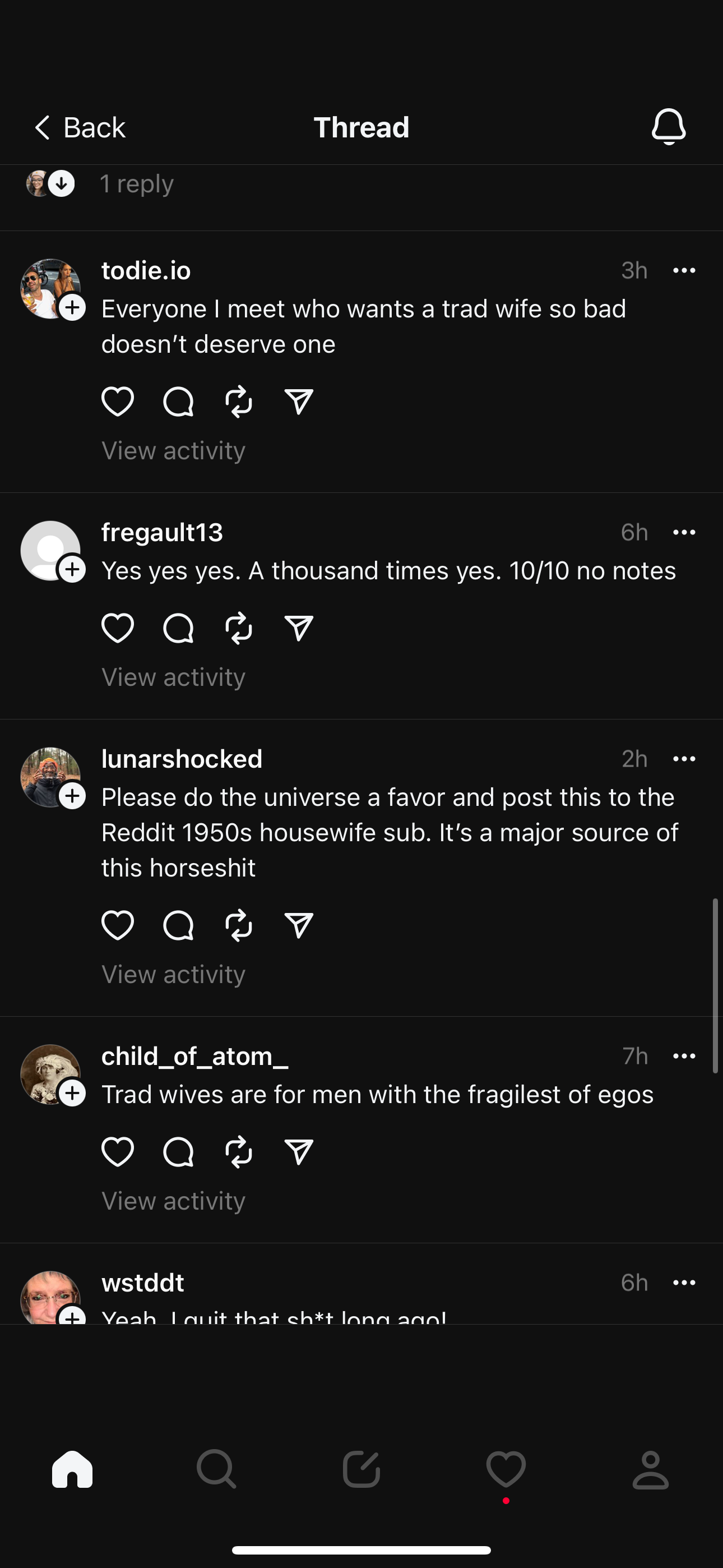The image size is (723, 1568).
Task: Like todie.io's trad wife comment
Action: pos(118,402)
